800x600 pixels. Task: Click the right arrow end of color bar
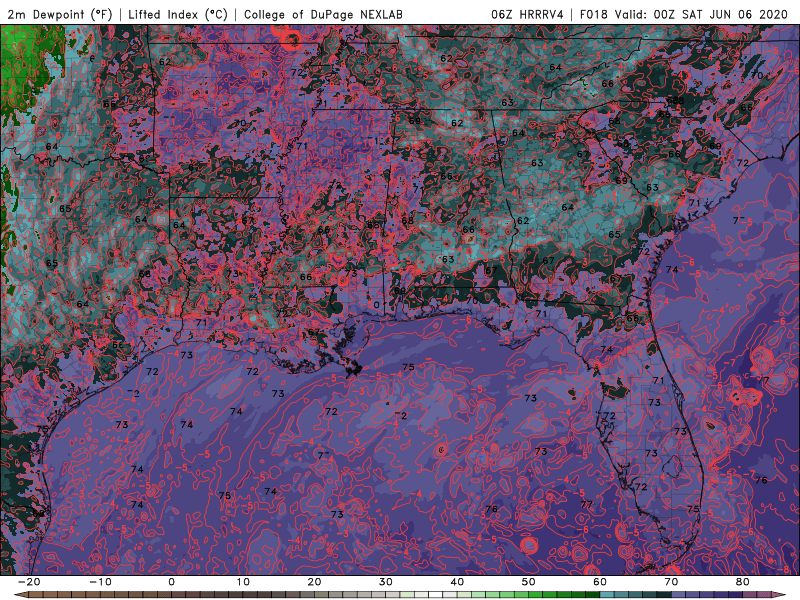781,594
